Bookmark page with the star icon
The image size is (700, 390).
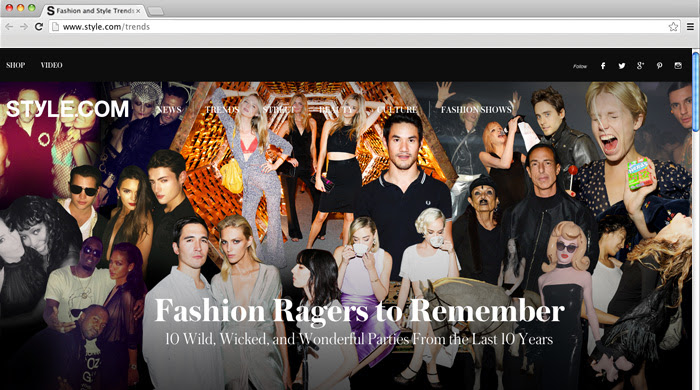coord(673,27)
